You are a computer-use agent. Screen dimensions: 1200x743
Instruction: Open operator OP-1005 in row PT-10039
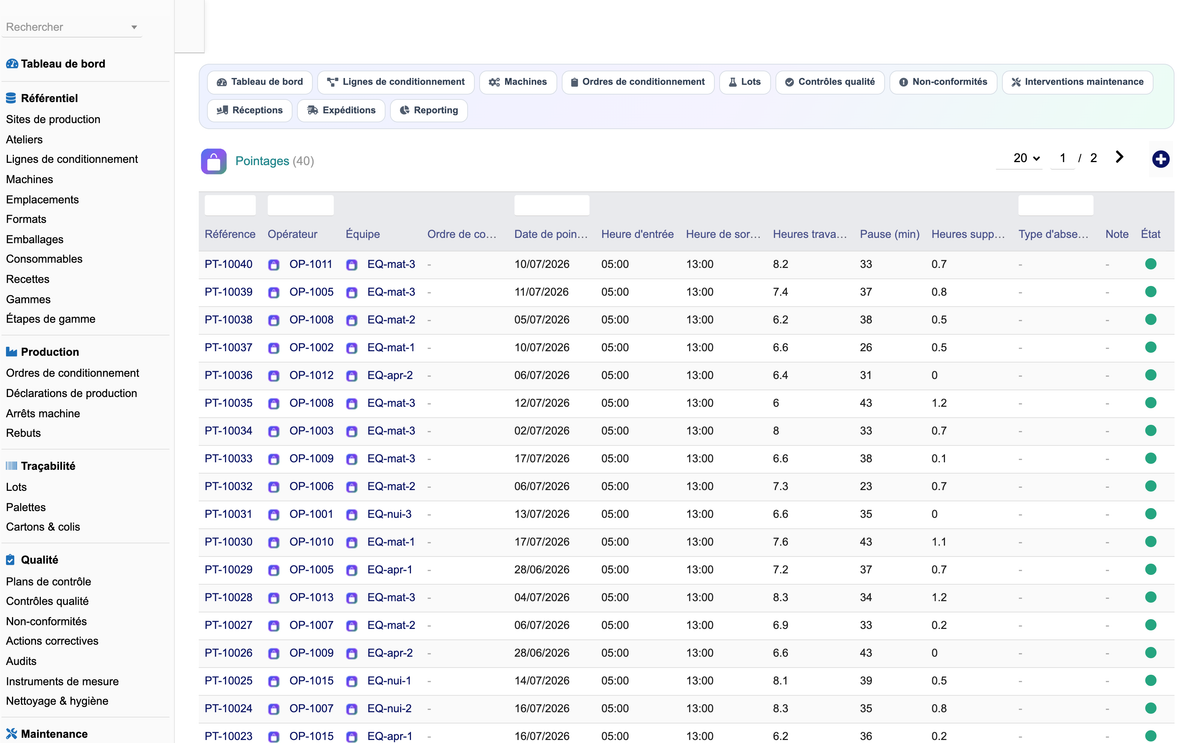pos(312,292)
